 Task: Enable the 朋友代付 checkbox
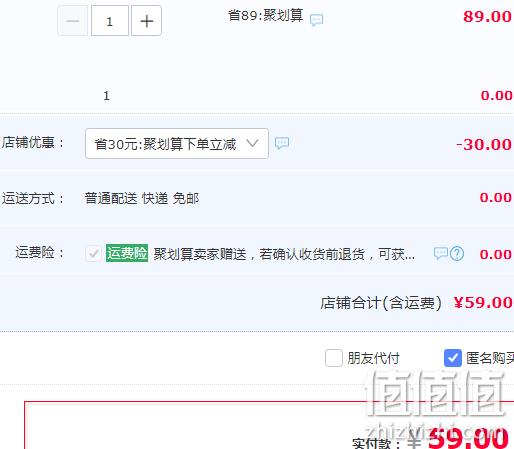pyautogui.click(x=334, y=358)
